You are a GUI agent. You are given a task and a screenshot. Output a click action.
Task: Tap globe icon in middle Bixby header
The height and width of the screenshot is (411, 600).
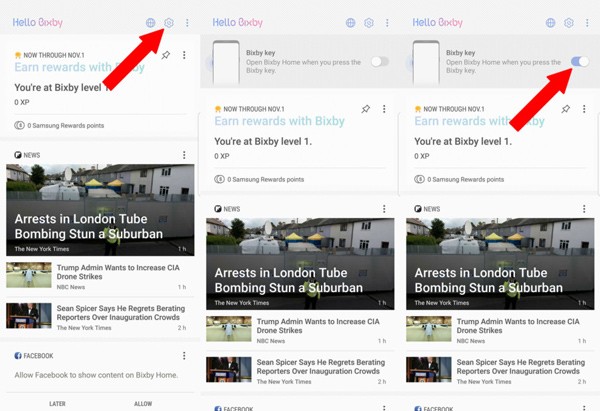click(x=350, y=22)
